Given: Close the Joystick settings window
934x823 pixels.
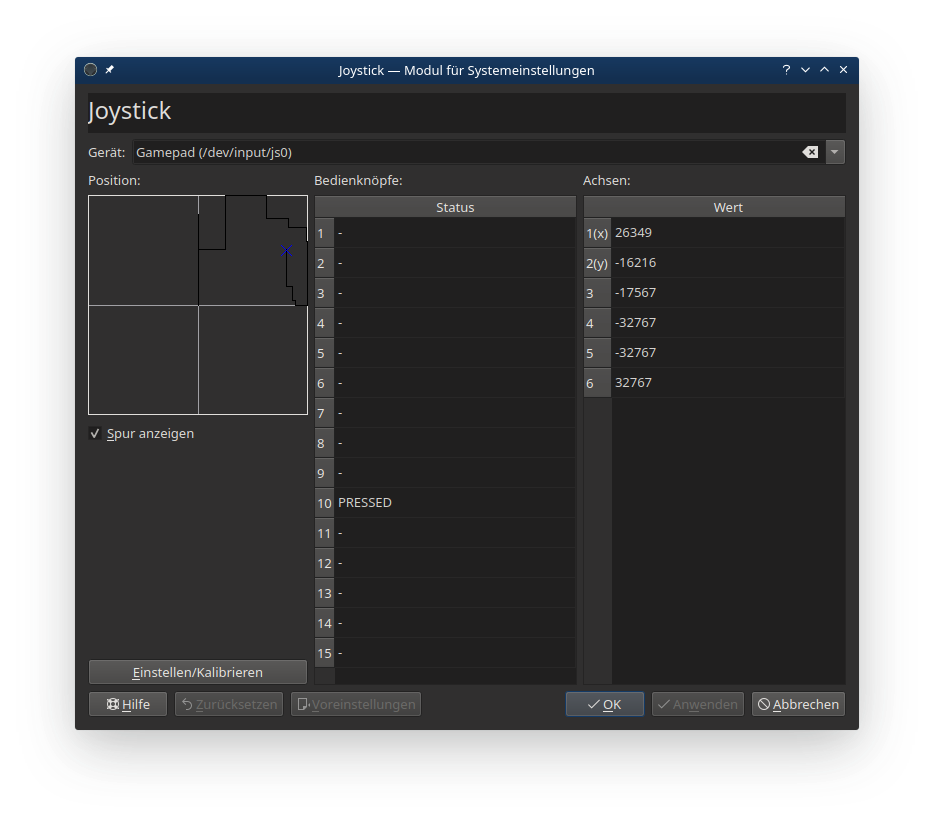Looking at the screenshot, I should point(843,70).
